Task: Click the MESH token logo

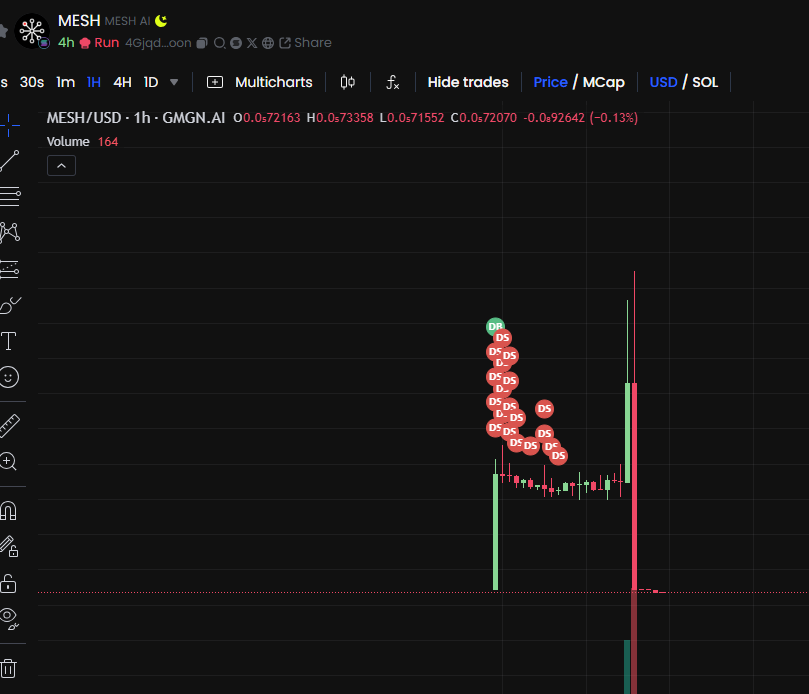Action: coord(32,31)
